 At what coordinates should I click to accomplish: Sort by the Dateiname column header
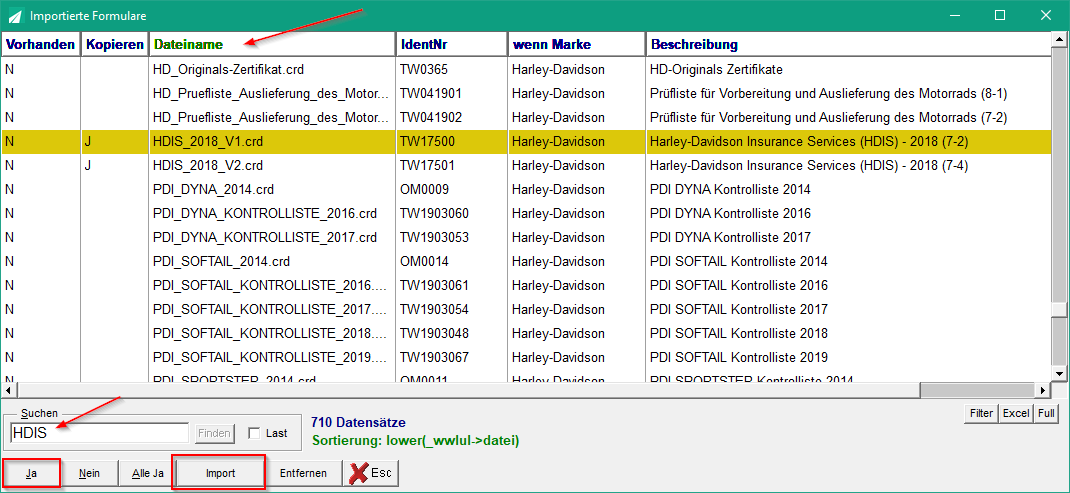point(272,44)
